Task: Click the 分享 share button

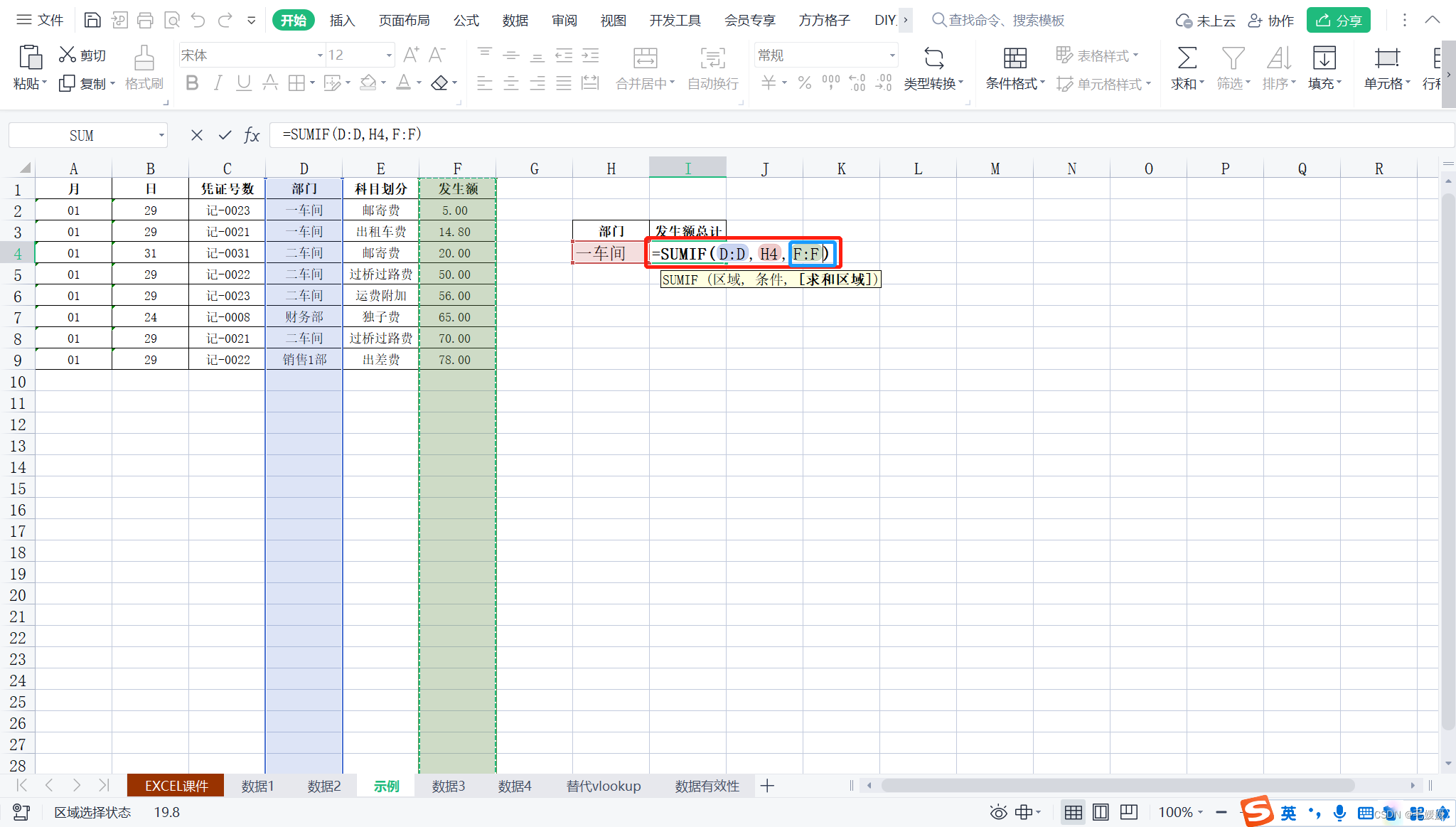Action: coord(1339,20)
